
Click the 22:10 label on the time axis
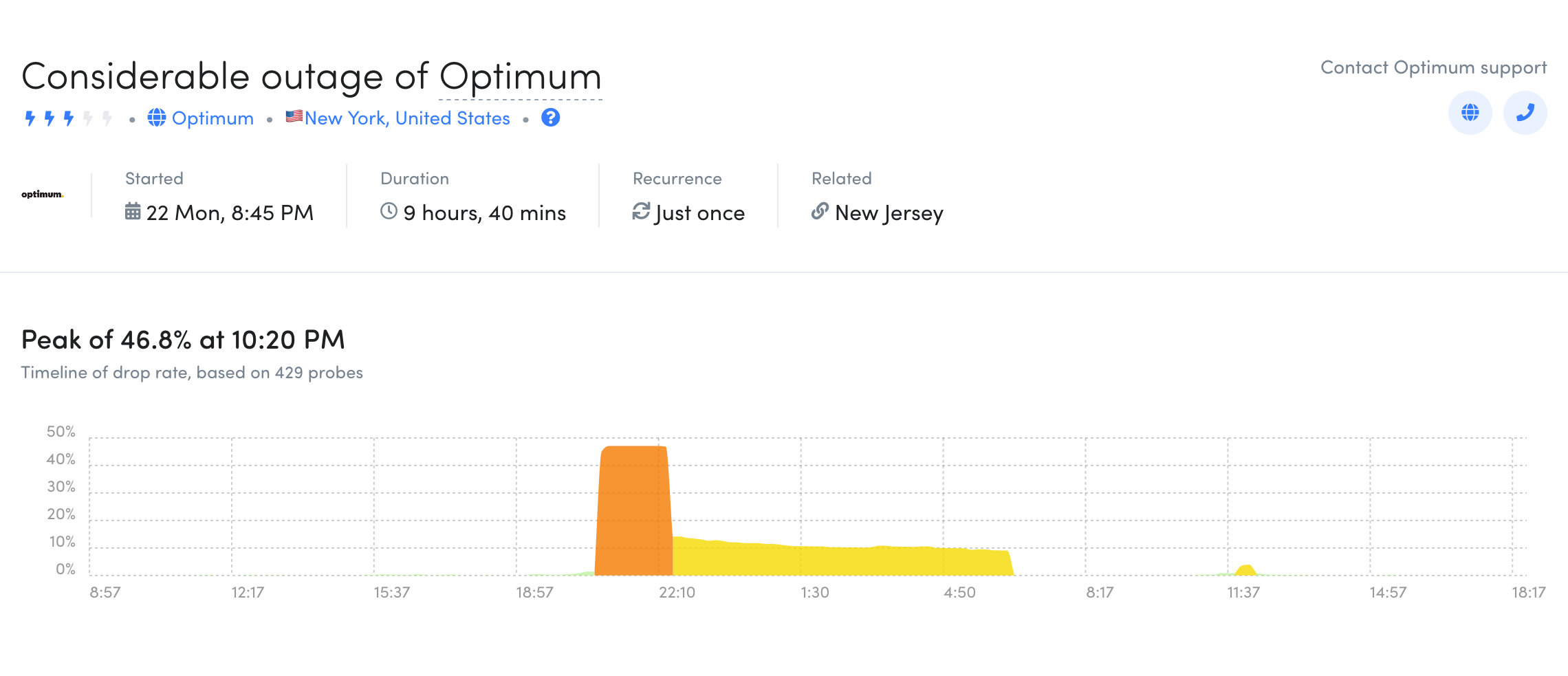click(677, 592)
